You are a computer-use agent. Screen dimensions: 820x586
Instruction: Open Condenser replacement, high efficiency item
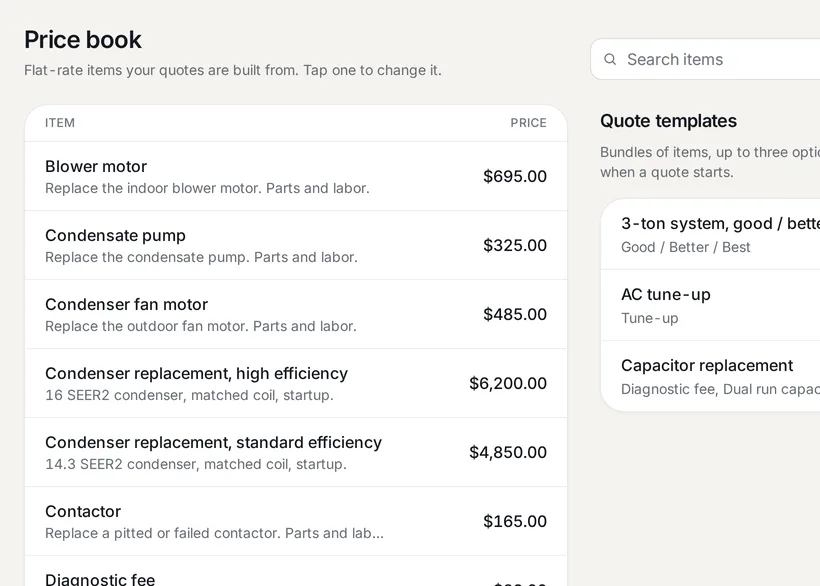(x=296, y=383)
